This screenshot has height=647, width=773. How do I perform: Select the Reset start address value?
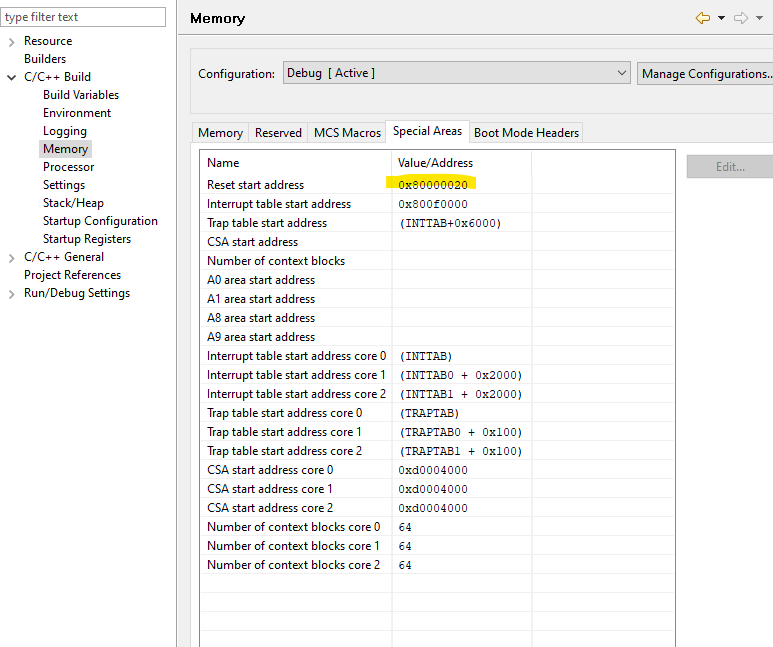click(x=433, y=185)
